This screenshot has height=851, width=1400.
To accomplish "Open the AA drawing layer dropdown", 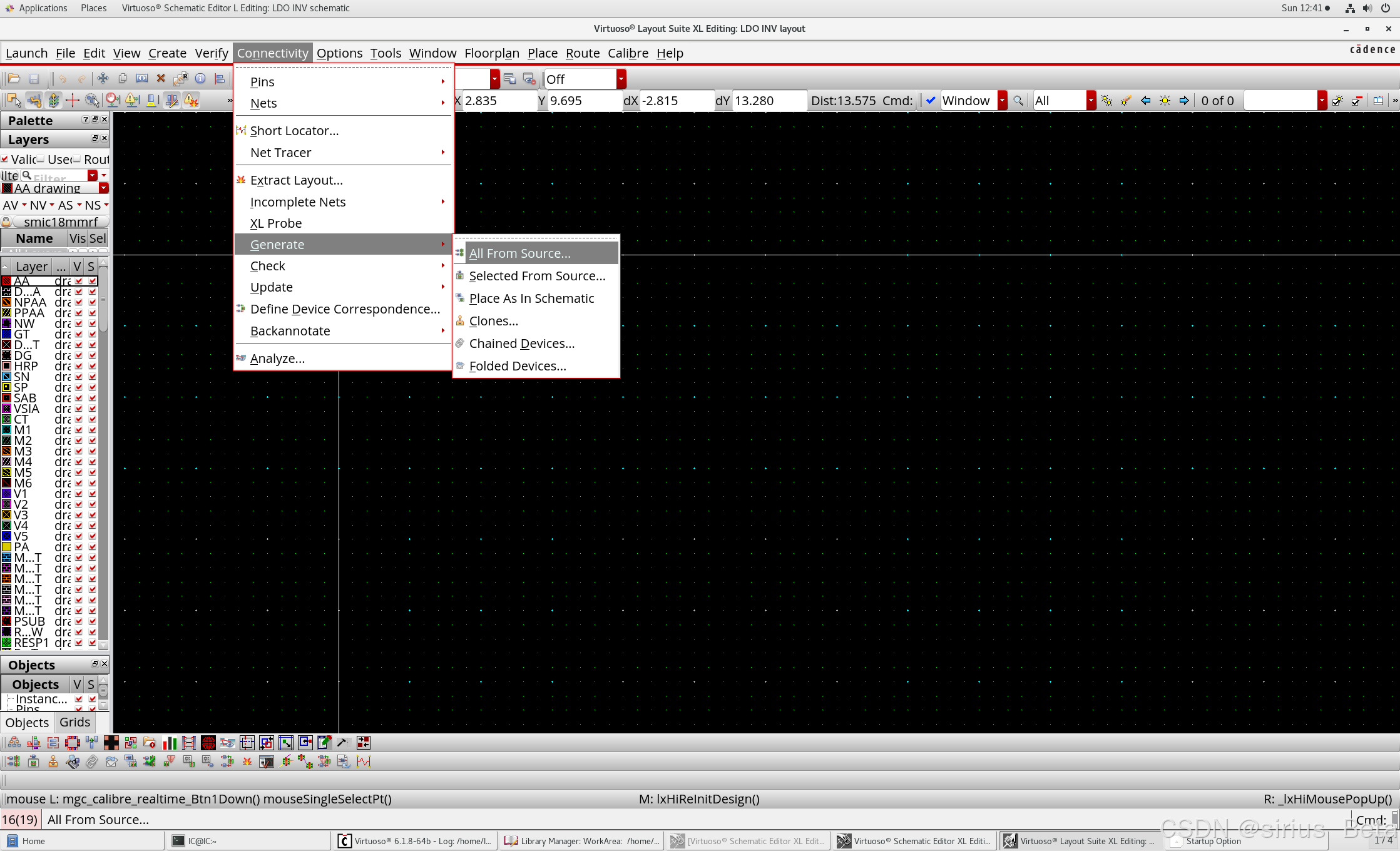I will tap(104, 188).
